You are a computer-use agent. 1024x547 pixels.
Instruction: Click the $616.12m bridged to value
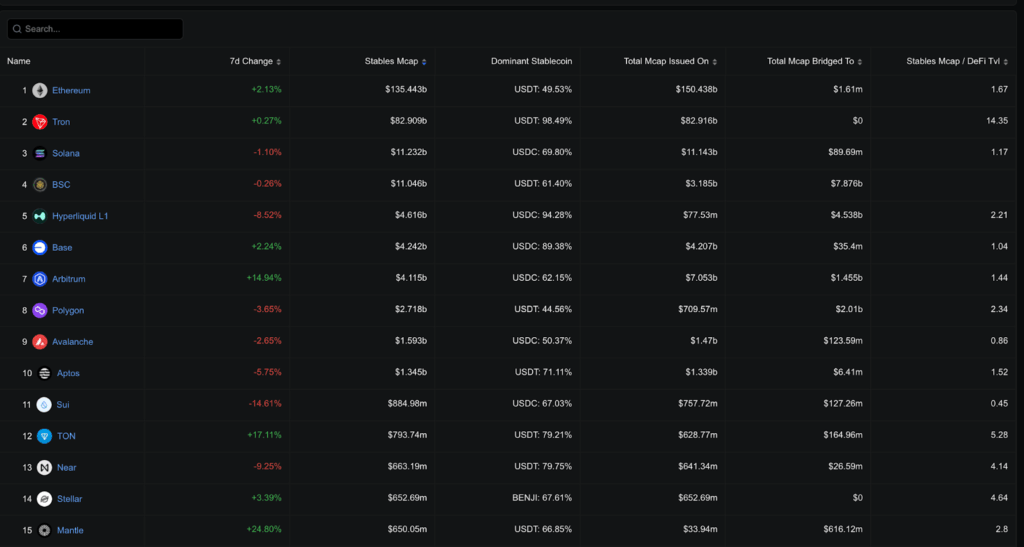pos(843,529)
